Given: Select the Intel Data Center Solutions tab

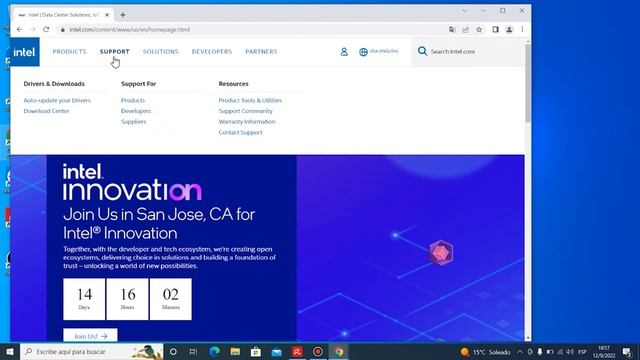Looking at the screenshot, I should click(63, 15).
